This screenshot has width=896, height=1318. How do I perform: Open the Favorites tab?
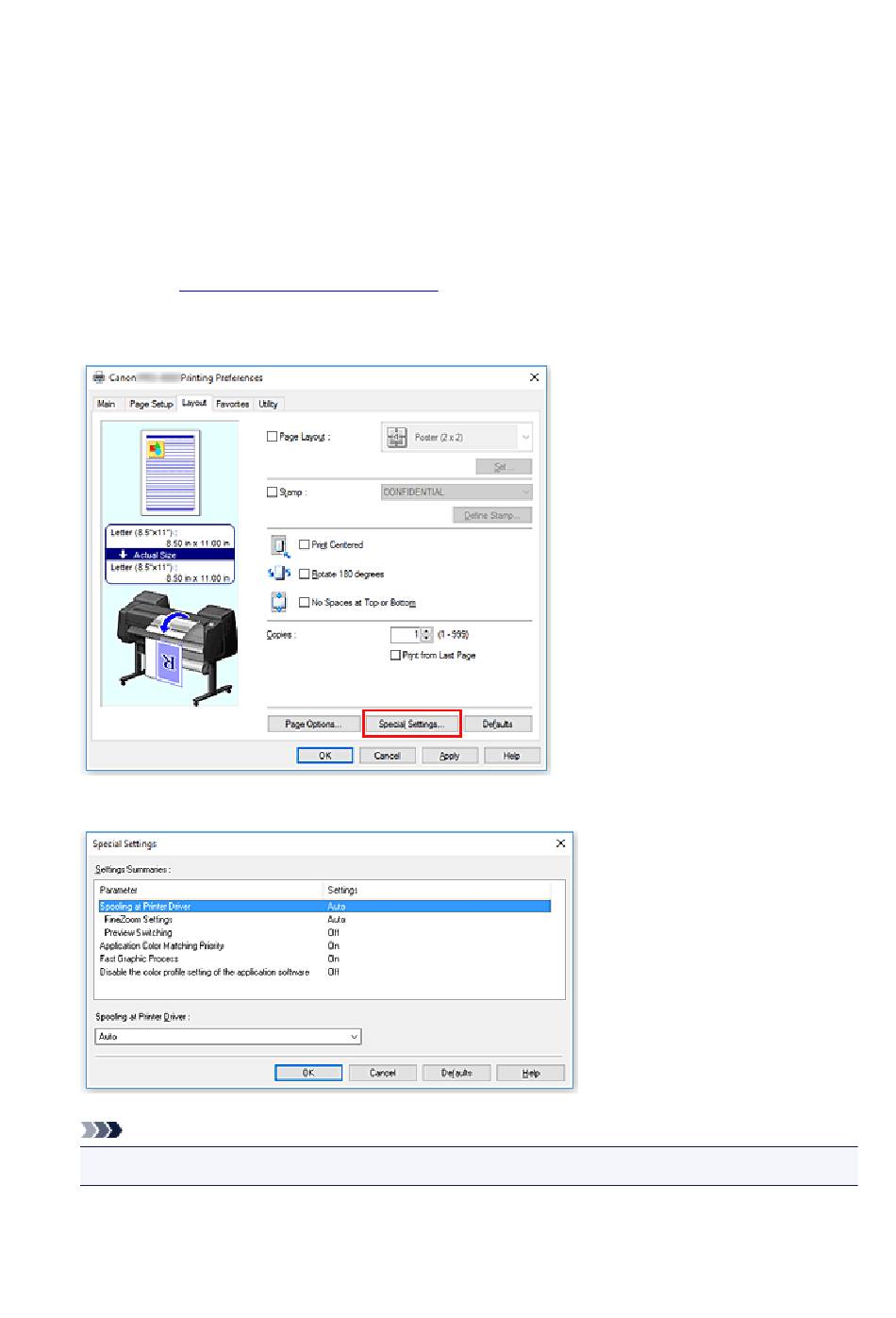click(x=233, y=404)
